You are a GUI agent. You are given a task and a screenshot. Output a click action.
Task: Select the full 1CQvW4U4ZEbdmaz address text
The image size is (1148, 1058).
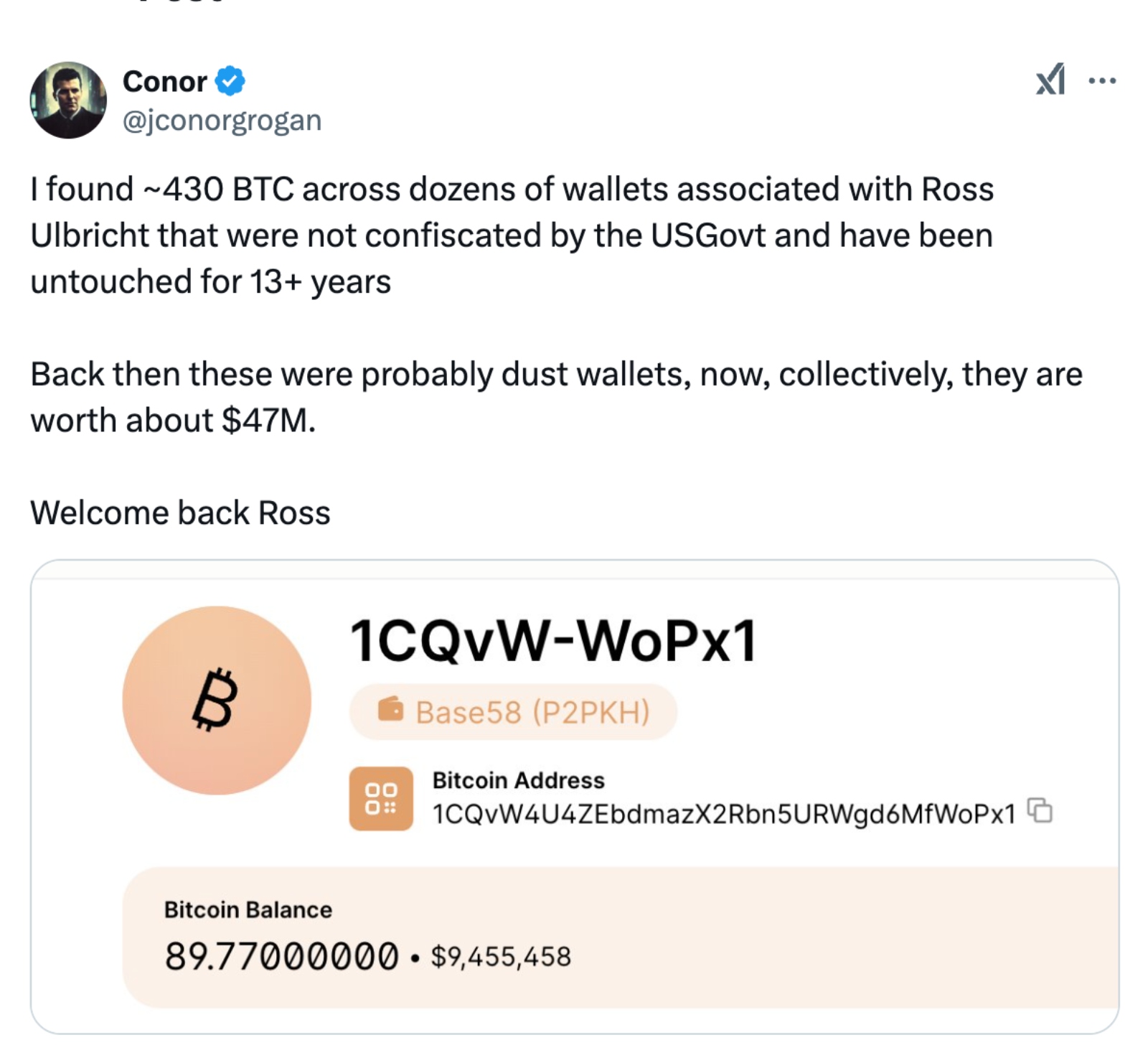(723, 814)
